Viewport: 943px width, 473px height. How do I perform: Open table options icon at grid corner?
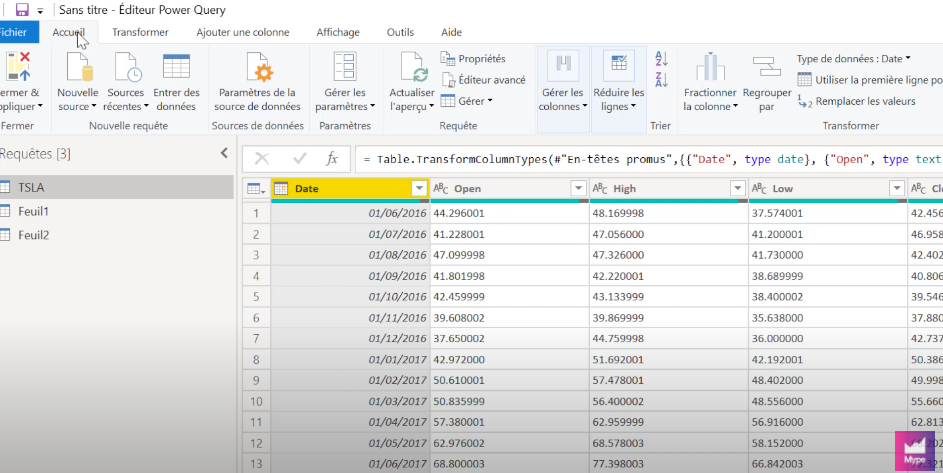pos(257,189)
